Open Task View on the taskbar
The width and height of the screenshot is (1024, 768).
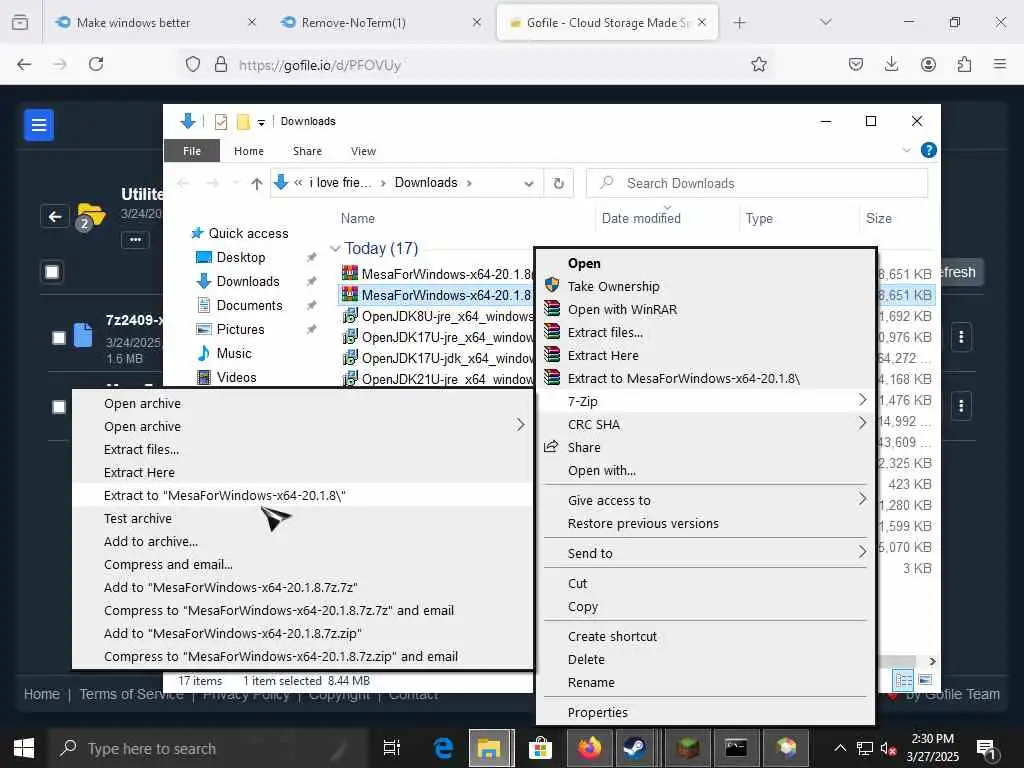[x=392, y=748]
